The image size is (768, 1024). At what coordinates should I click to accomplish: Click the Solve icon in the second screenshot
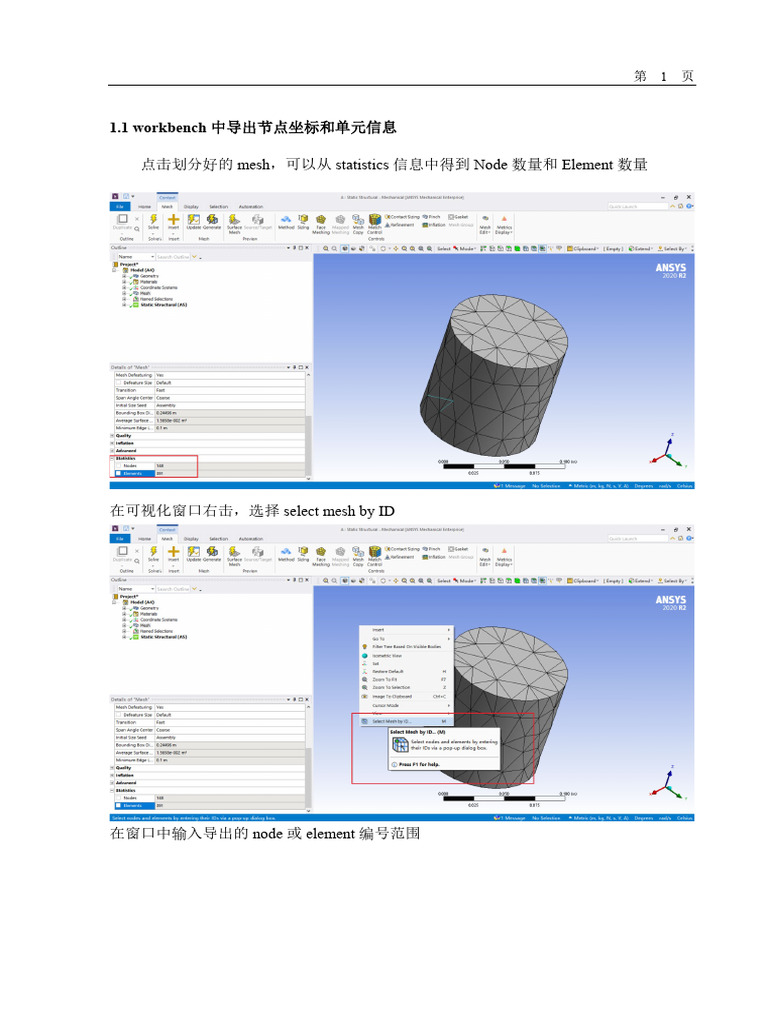coord(153,552)
